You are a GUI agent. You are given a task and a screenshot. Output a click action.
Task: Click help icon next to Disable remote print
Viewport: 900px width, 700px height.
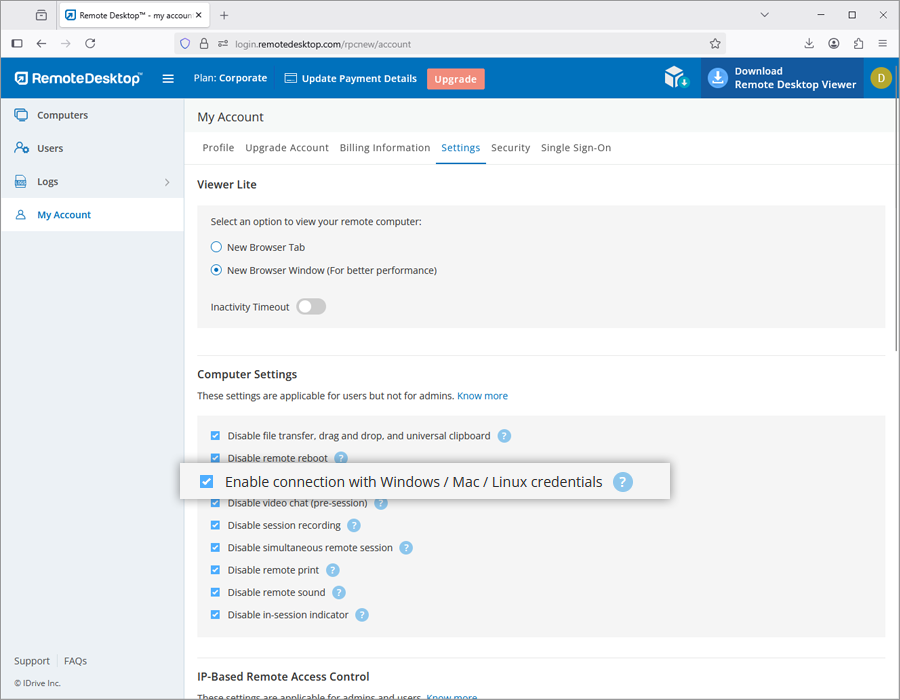pyautogui.click(x=332, y=570)
